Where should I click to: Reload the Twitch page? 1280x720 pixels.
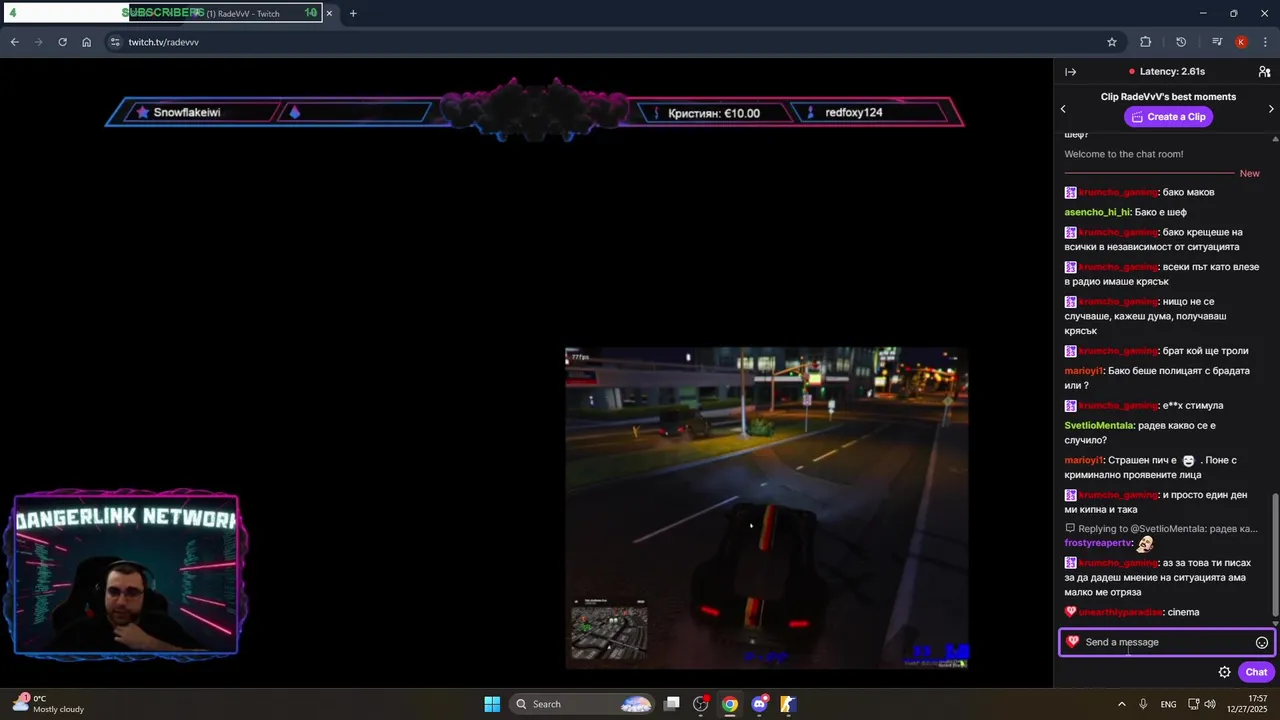pyautogui.click(x=62, y=42)
